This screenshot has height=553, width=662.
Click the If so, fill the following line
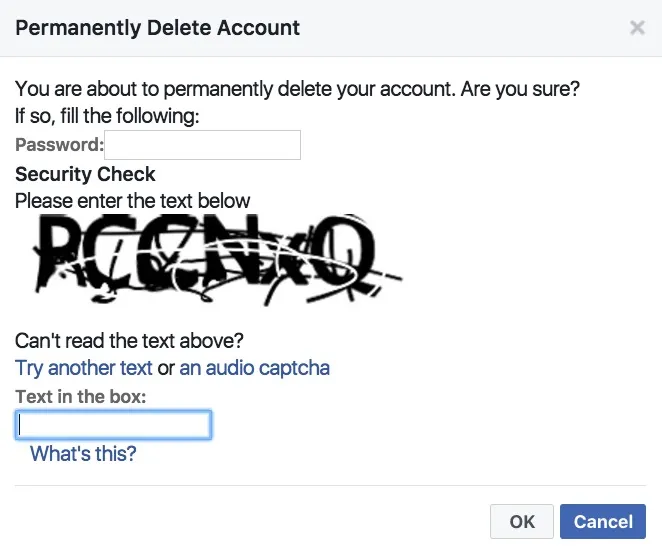coord(108,116)
